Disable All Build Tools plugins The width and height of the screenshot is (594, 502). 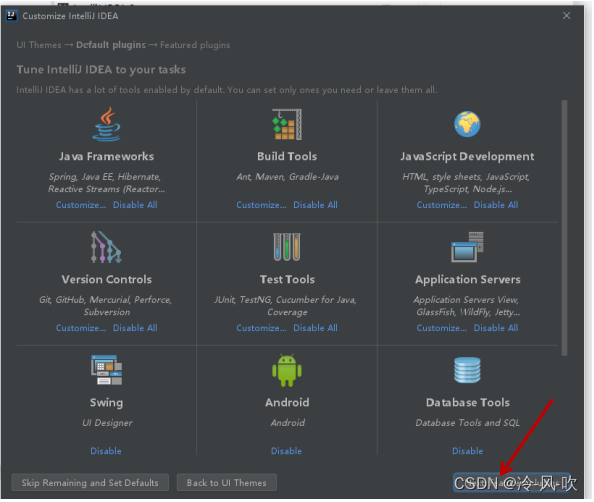tap(316, 205)
